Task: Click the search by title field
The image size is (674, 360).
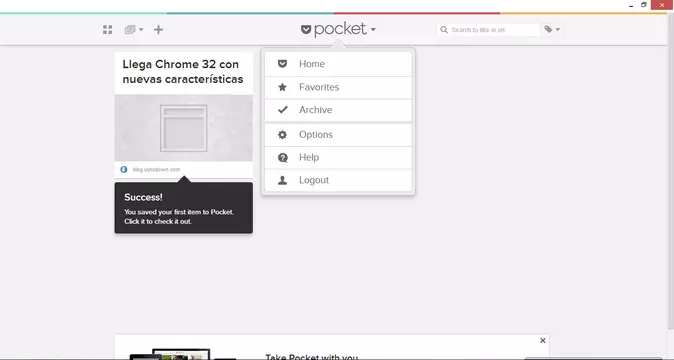Action: coord(488,30)
